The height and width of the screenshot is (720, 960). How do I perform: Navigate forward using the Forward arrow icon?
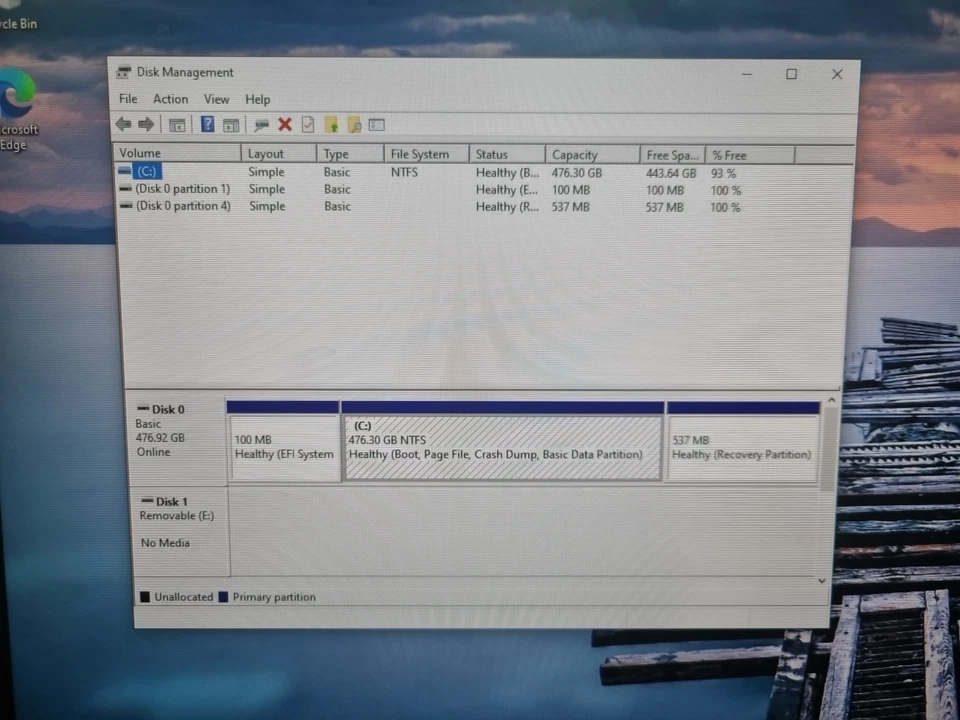coord(146,123)
